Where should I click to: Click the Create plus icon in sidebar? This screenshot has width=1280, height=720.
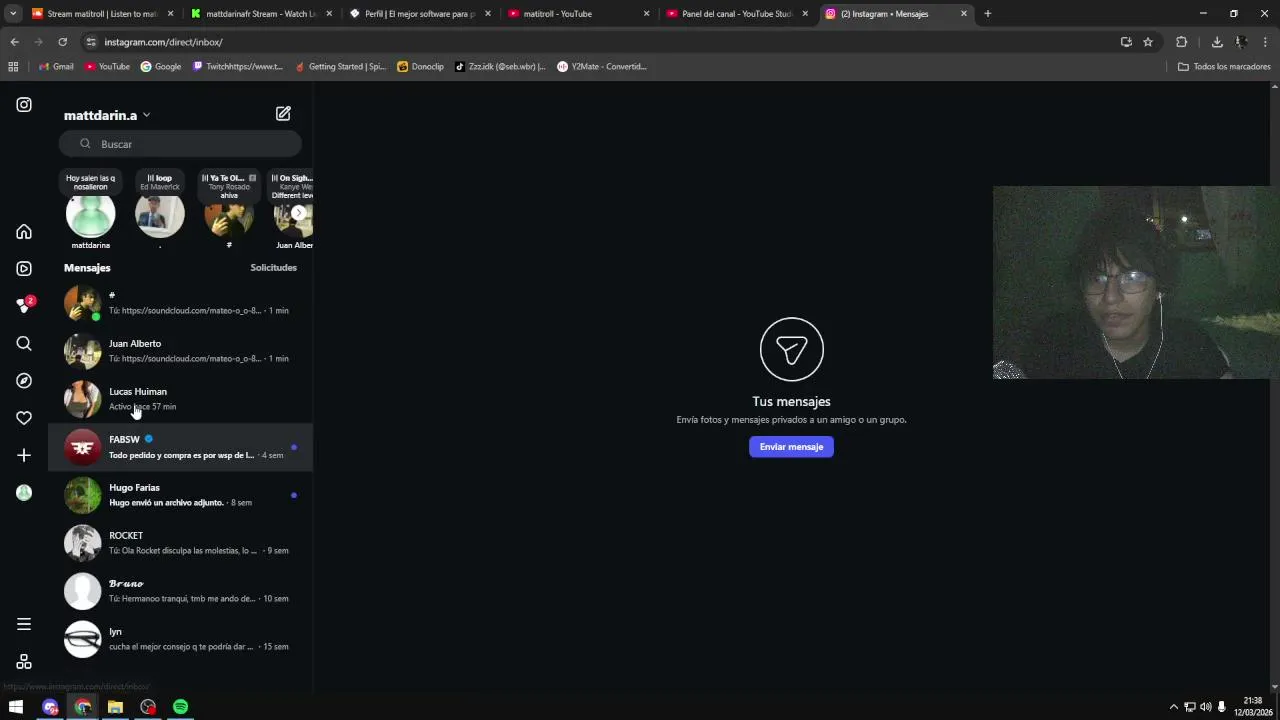pos(24,455)
